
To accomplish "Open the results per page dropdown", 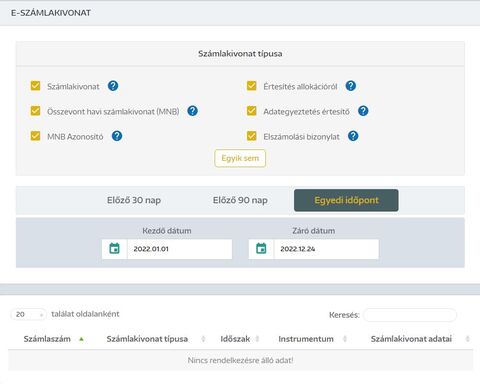I will coord(29,314).
